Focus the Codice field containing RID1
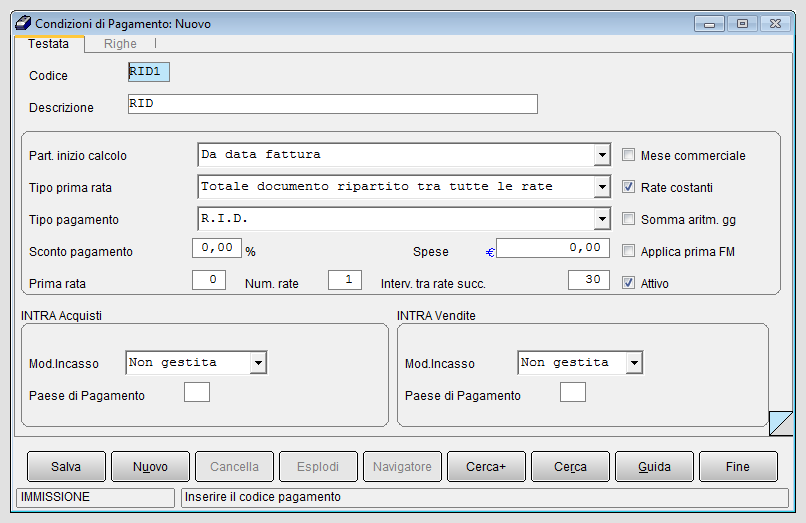Viewport: 806px width, 523px height. click(x=149, y=72)
